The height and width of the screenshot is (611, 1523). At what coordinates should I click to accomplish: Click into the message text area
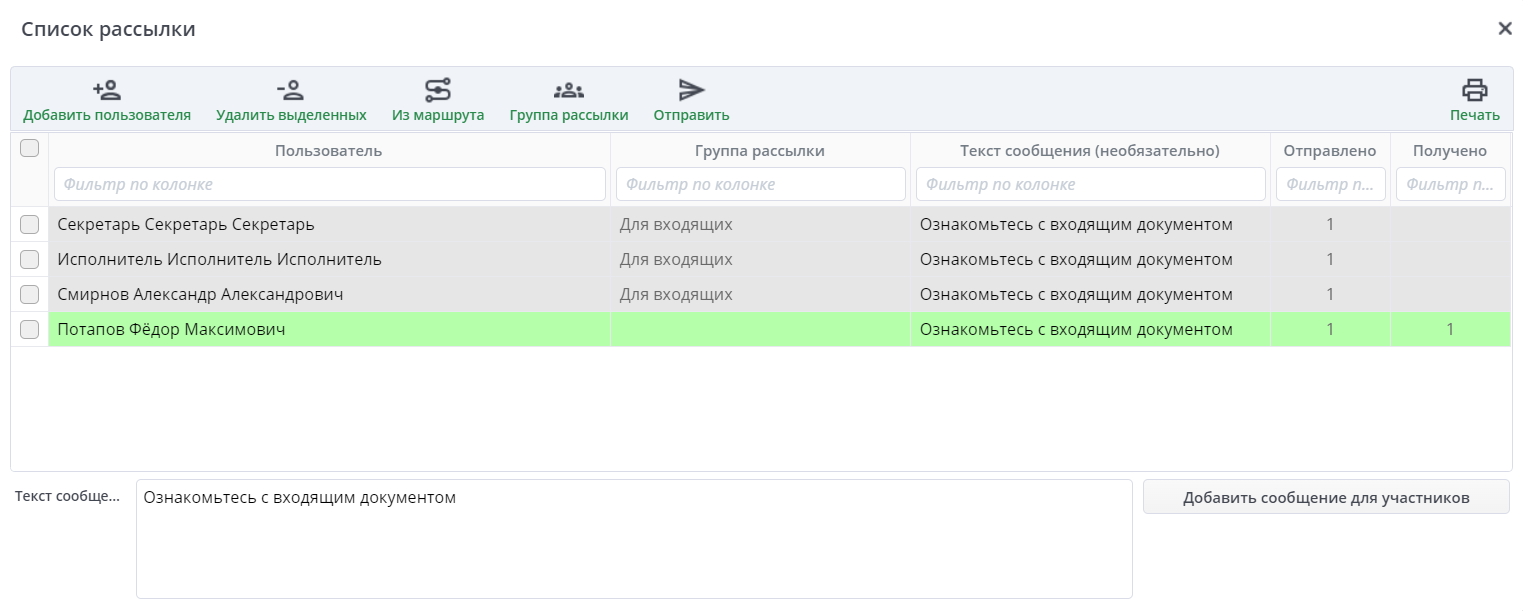tap(634, 539)
